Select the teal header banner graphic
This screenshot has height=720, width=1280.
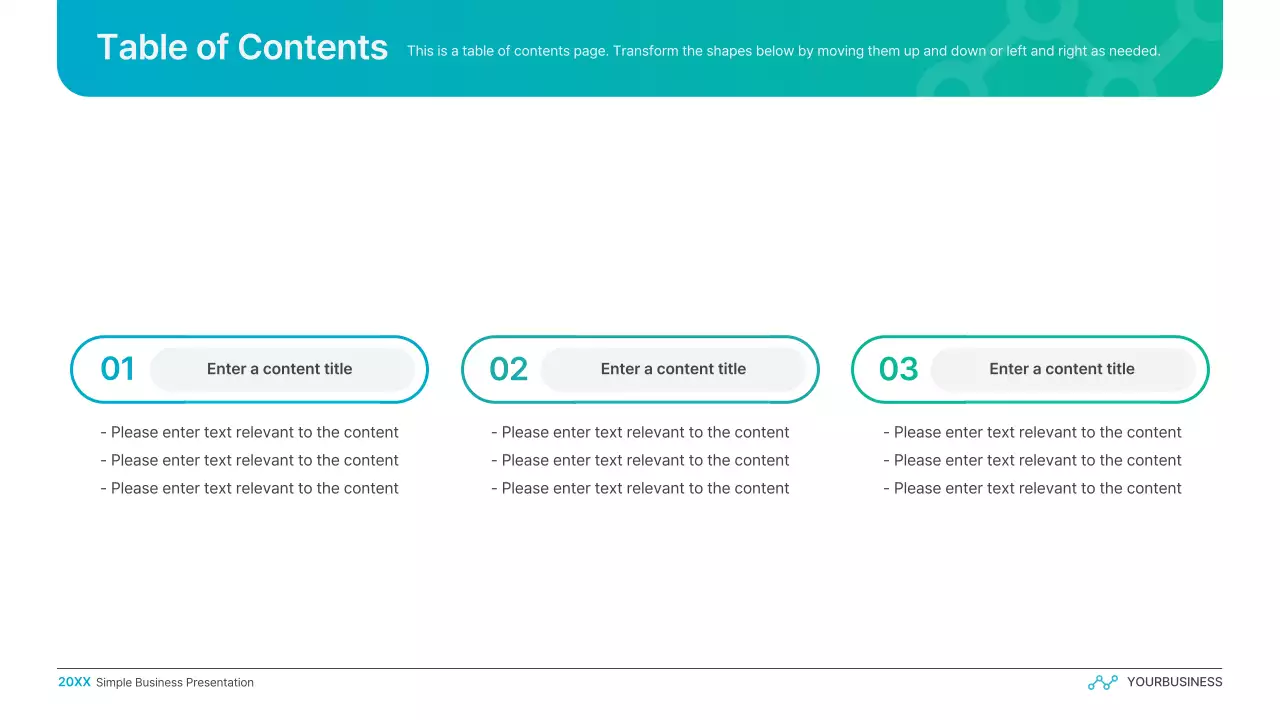pos(640,48)
